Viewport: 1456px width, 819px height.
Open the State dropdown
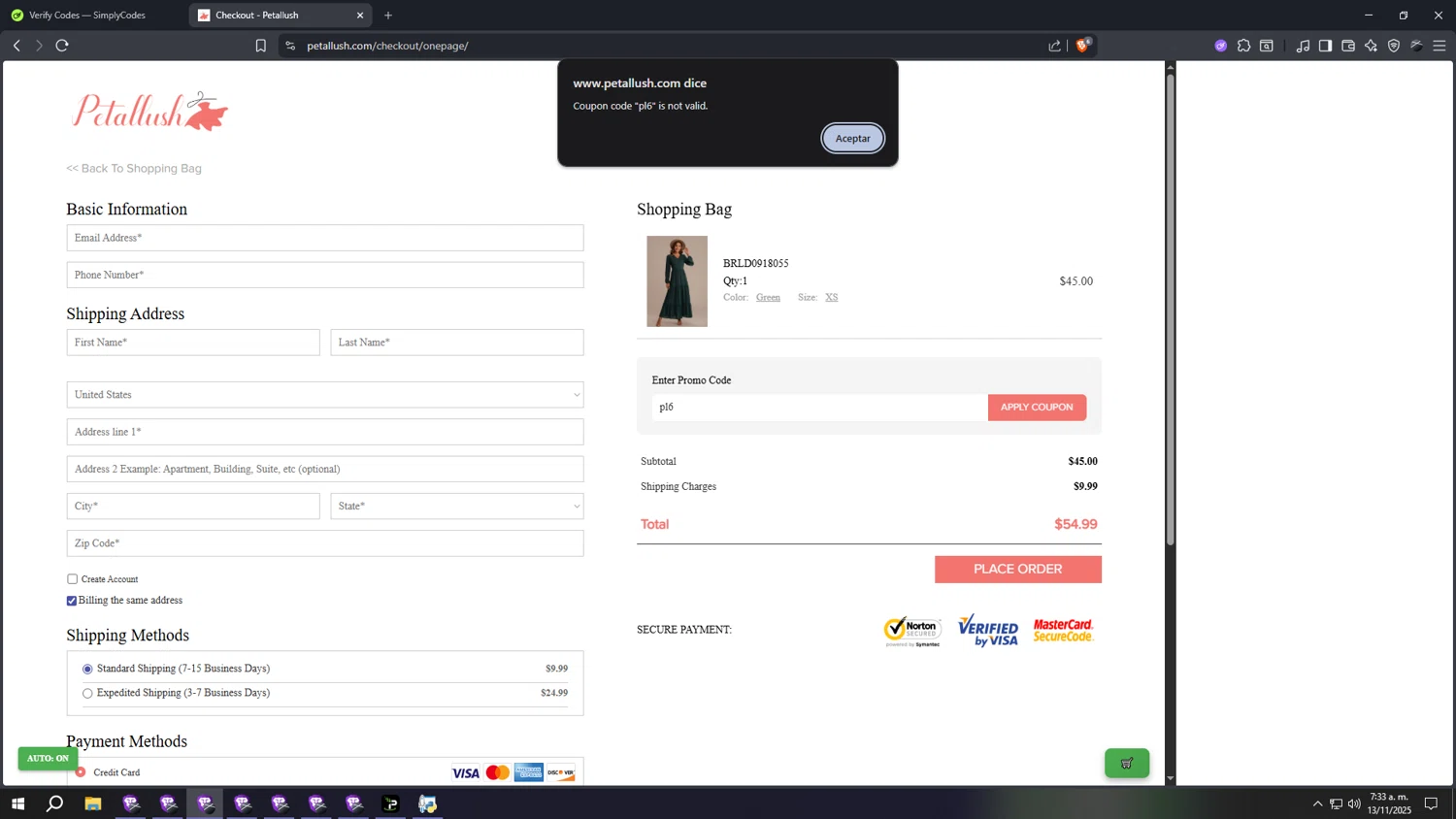(x=457, y=507)
